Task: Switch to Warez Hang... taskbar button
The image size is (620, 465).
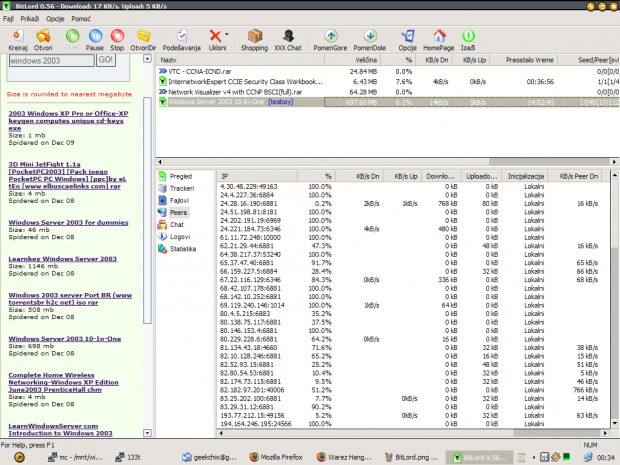Action: point(344,457)
